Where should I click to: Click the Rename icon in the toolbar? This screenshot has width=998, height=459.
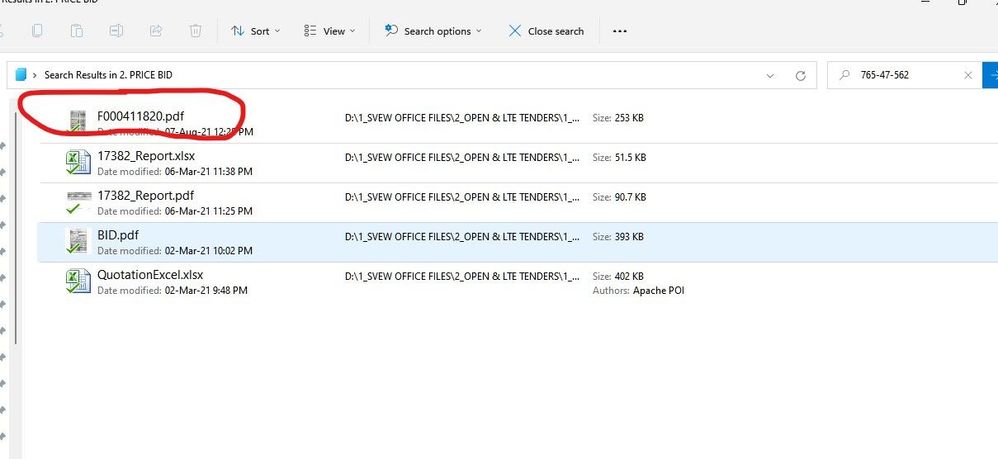click(x=116, y=31)
